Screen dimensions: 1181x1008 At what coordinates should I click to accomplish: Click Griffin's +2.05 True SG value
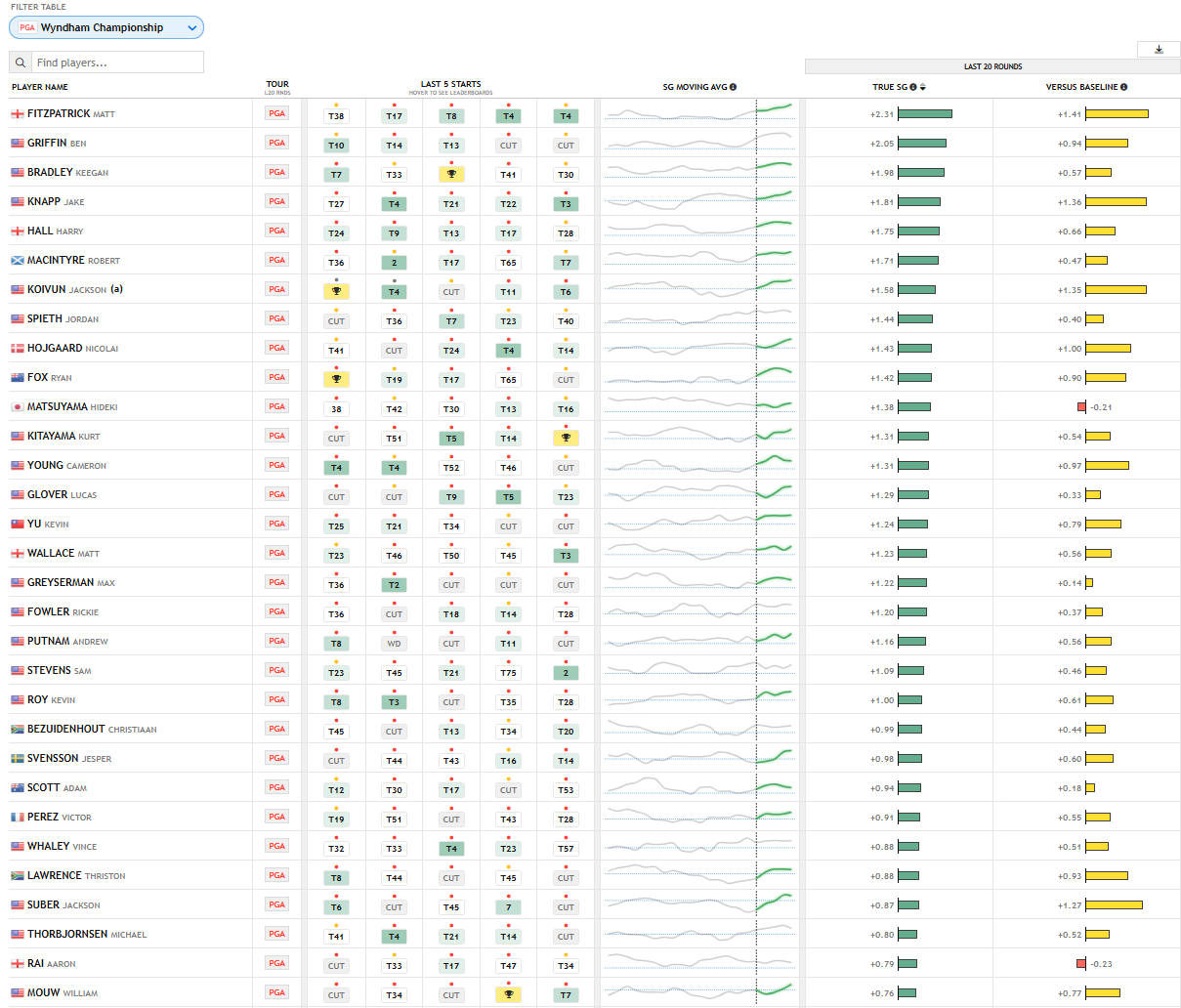[882, 144]
